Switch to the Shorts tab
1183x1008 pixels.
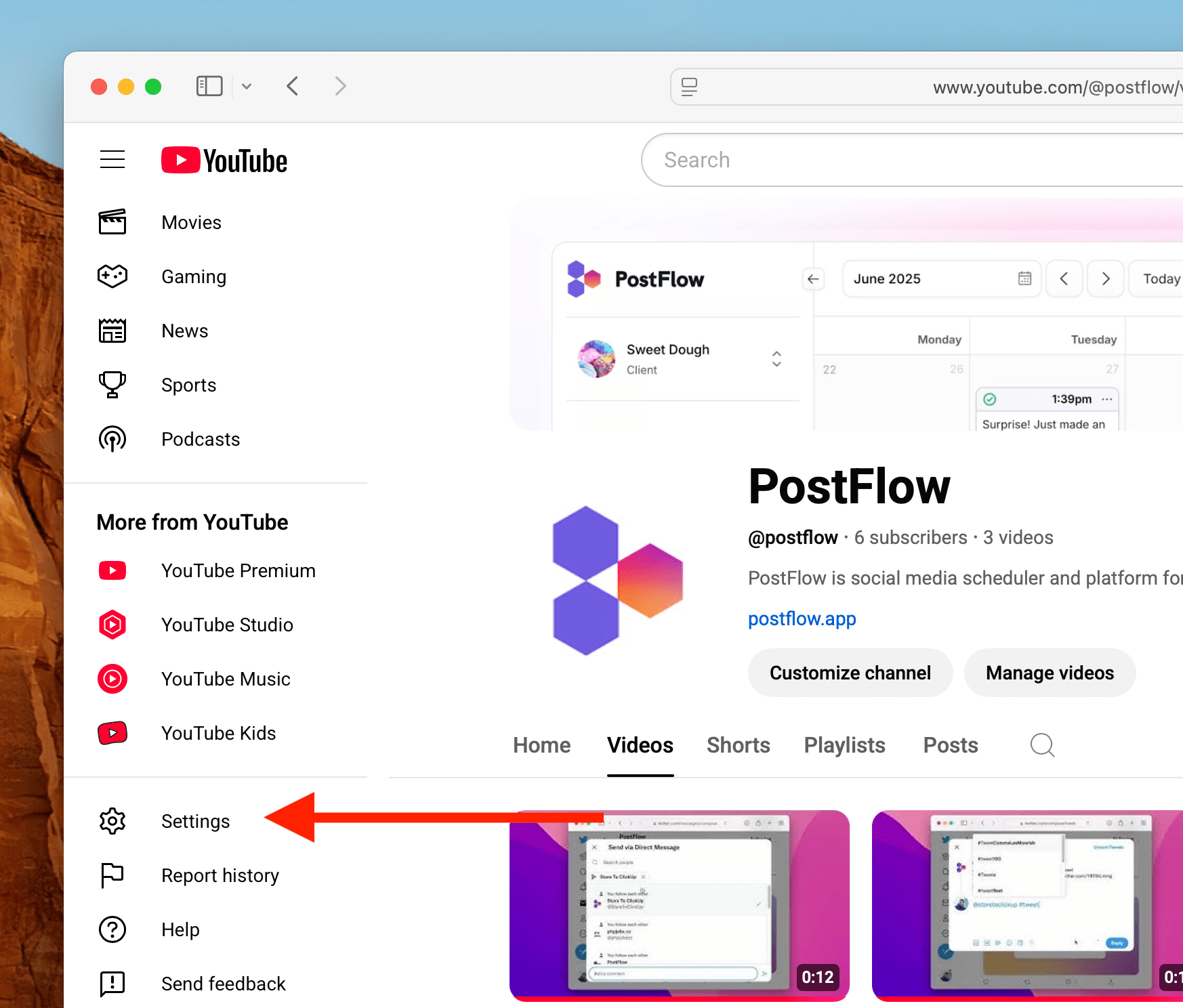tap(738, 745)
